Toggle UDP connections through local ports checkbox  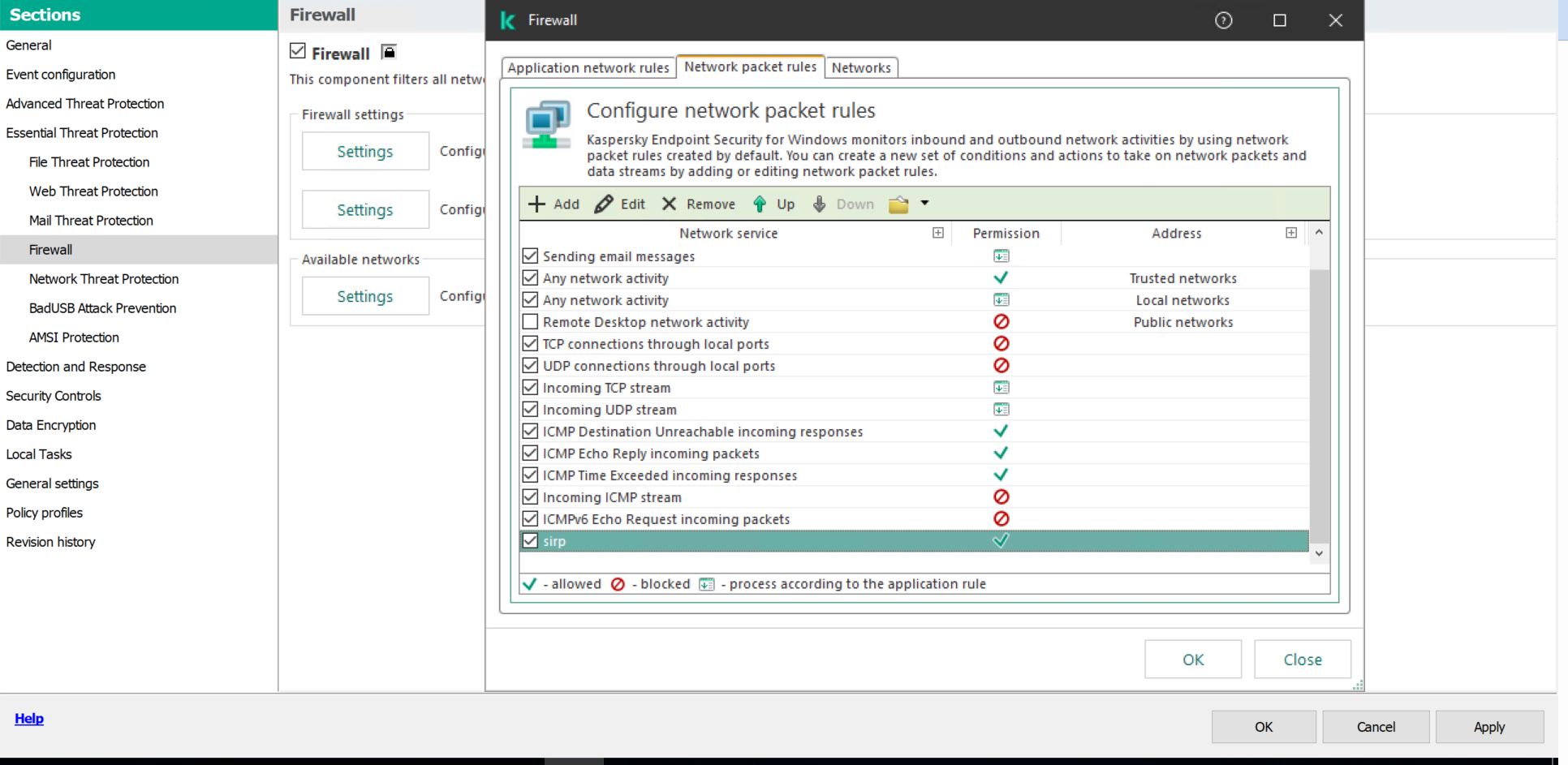[530, 366]
